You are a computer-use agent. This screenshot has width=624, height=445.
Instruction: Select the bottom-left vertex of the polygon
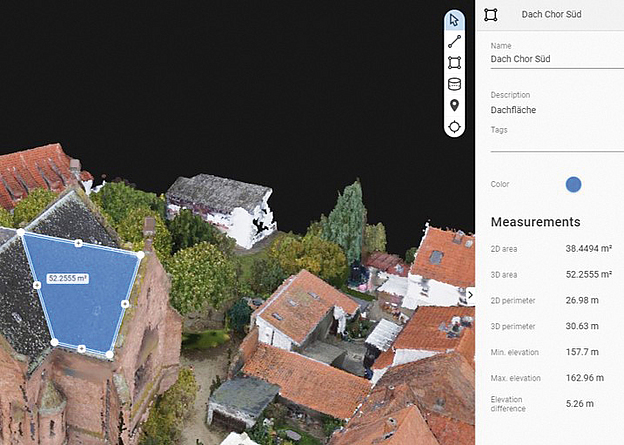[x=54, y=342]
